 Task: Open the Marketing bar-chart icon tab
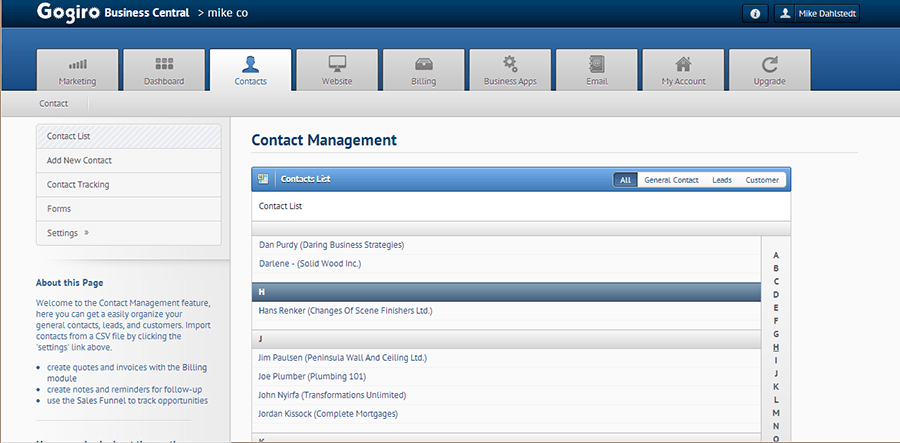(x=78, y=64)
